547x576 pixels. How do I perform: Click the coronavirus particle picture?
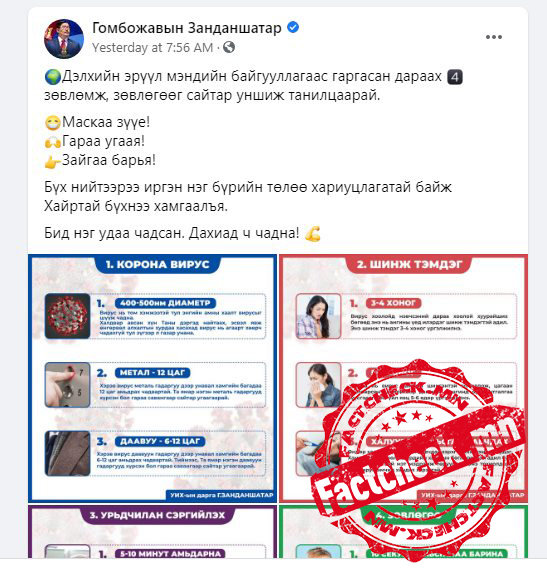pyautogui.click(x=68, y=316)
